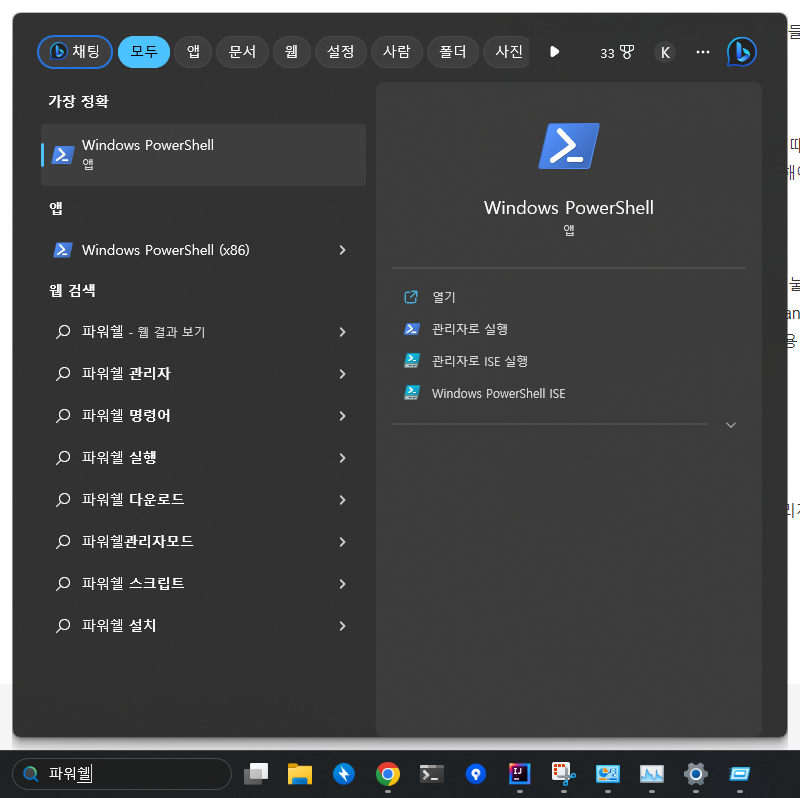Expand arrow for 파워쉘 관리자
Viewport: 800px width, 798px height.
(342, 374)
